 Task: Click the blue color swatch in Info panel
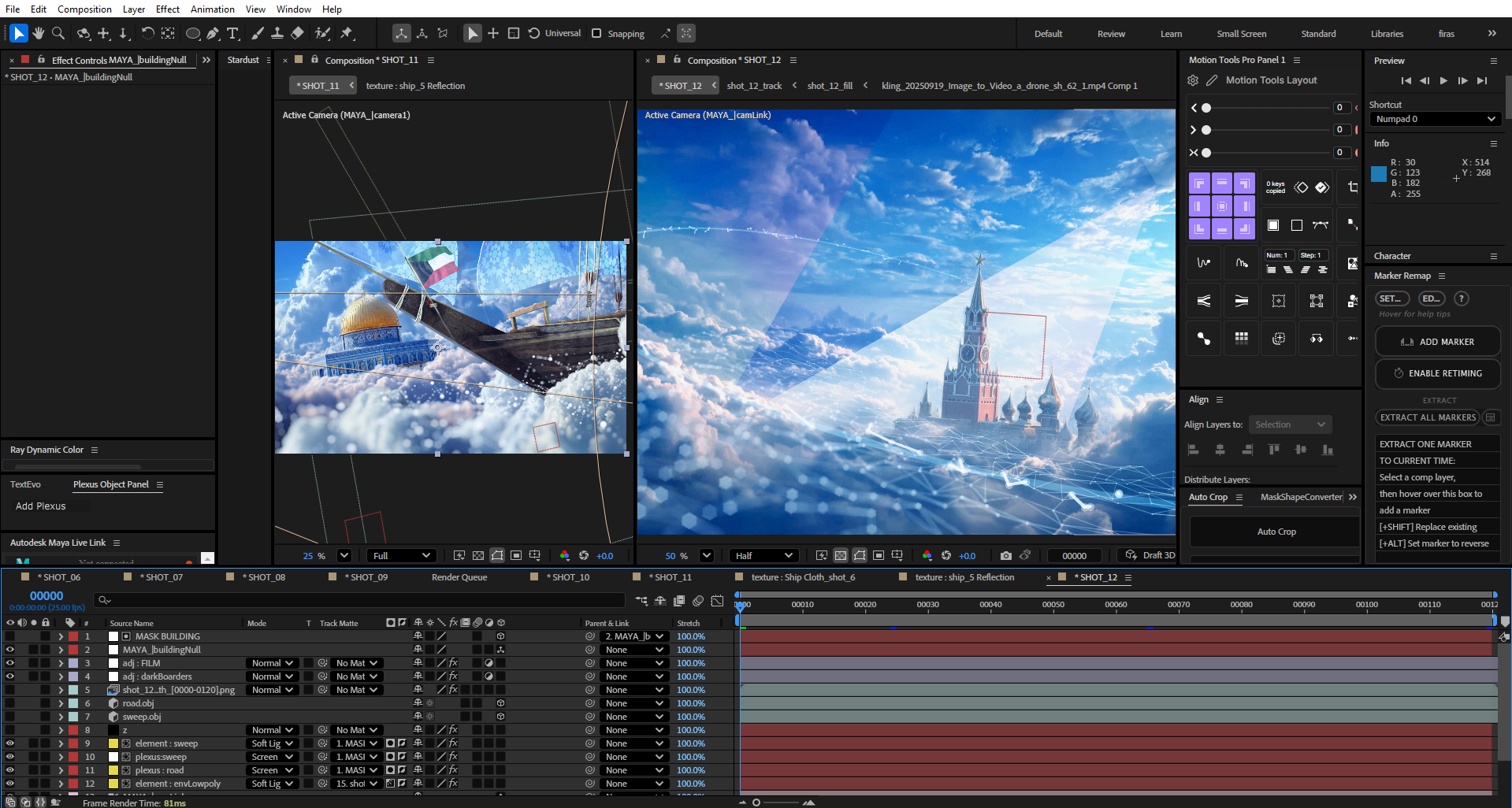pos(1379,174)
